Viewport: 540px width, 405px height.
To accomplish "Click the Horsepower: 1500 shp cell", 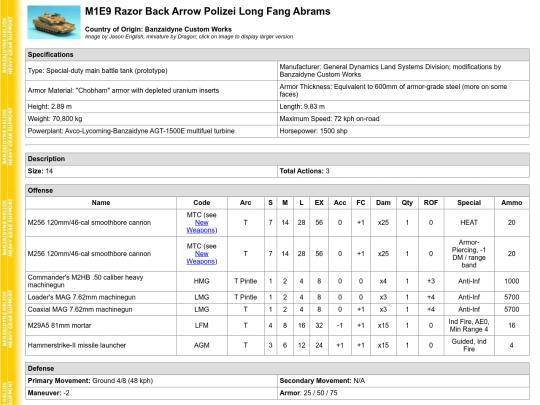I will [403, 131].
